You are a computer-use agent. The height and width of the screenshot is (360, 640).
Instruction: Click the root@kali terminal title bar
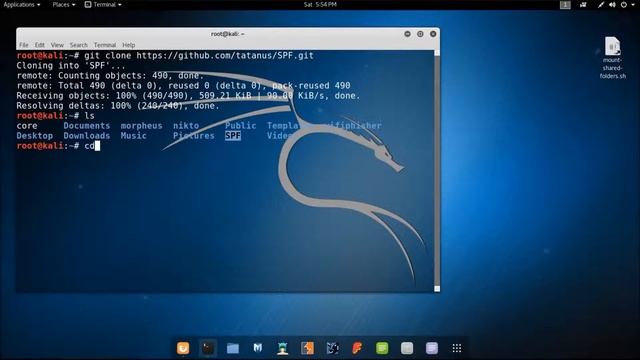pyautogui.click(x=227, y=34)
